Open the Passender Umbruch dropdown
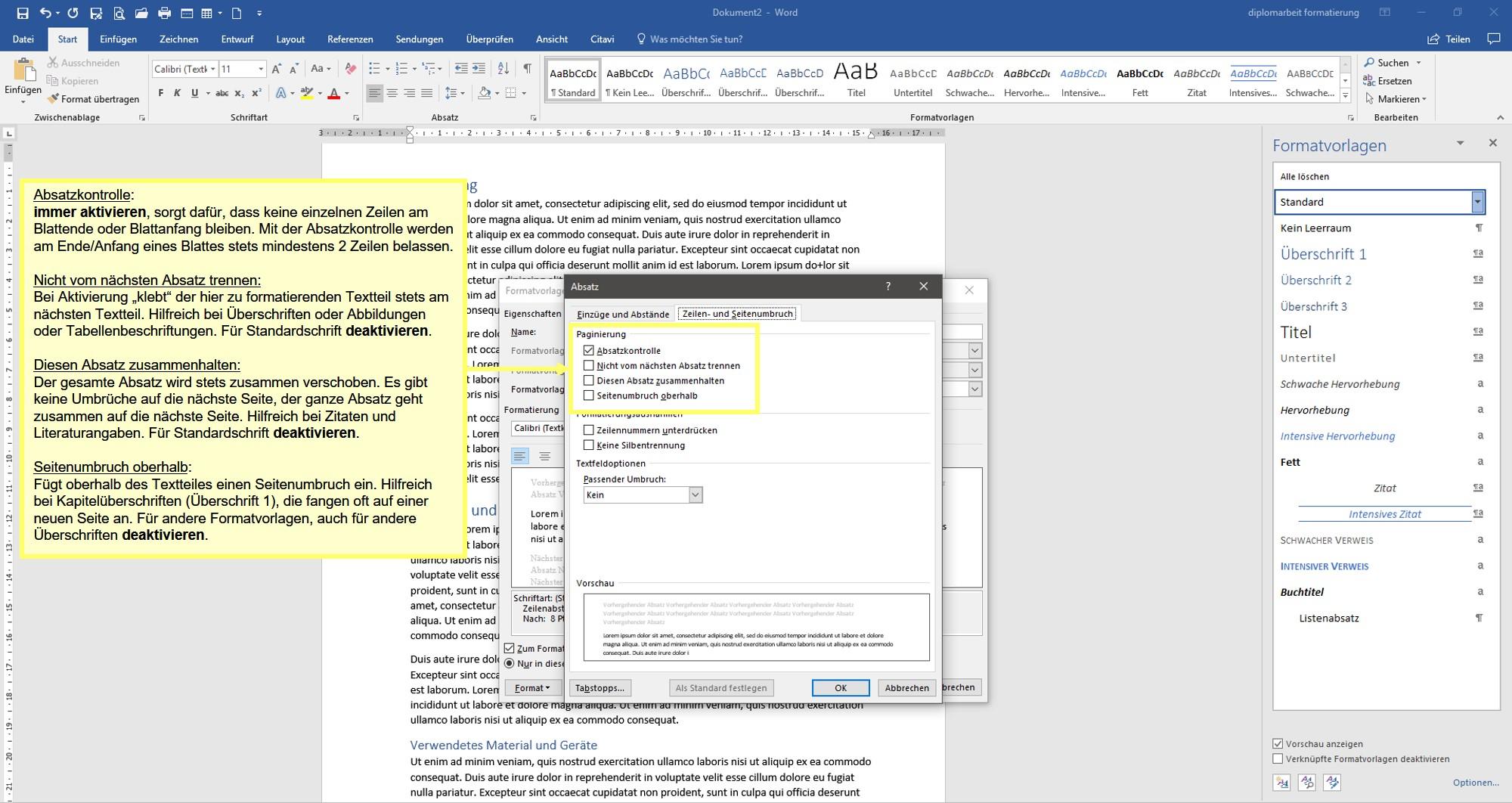The width and height of the screenshot is (1512, 803). point(696,495)
